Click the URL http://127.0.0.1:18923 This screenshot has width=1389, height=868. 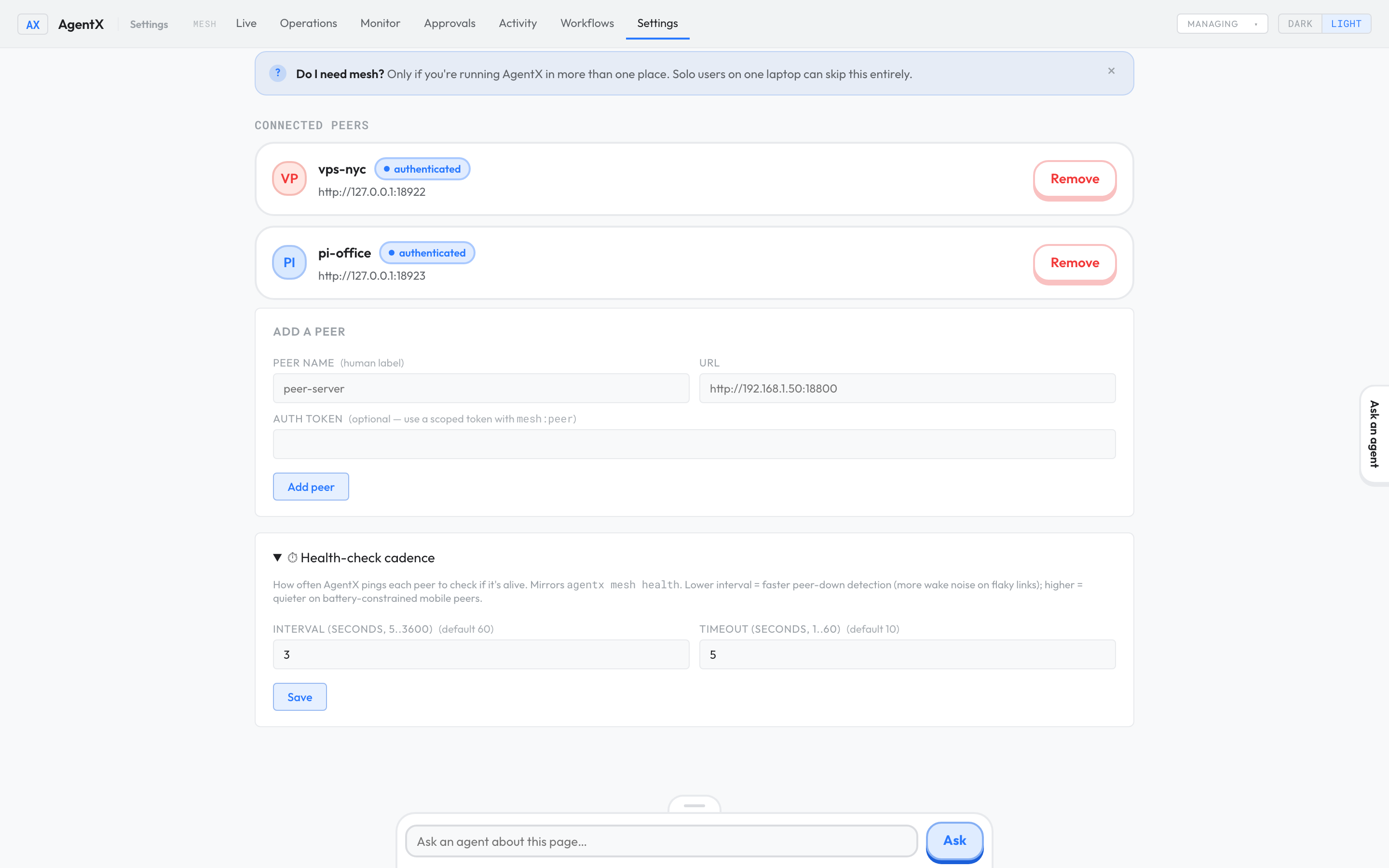372,275
